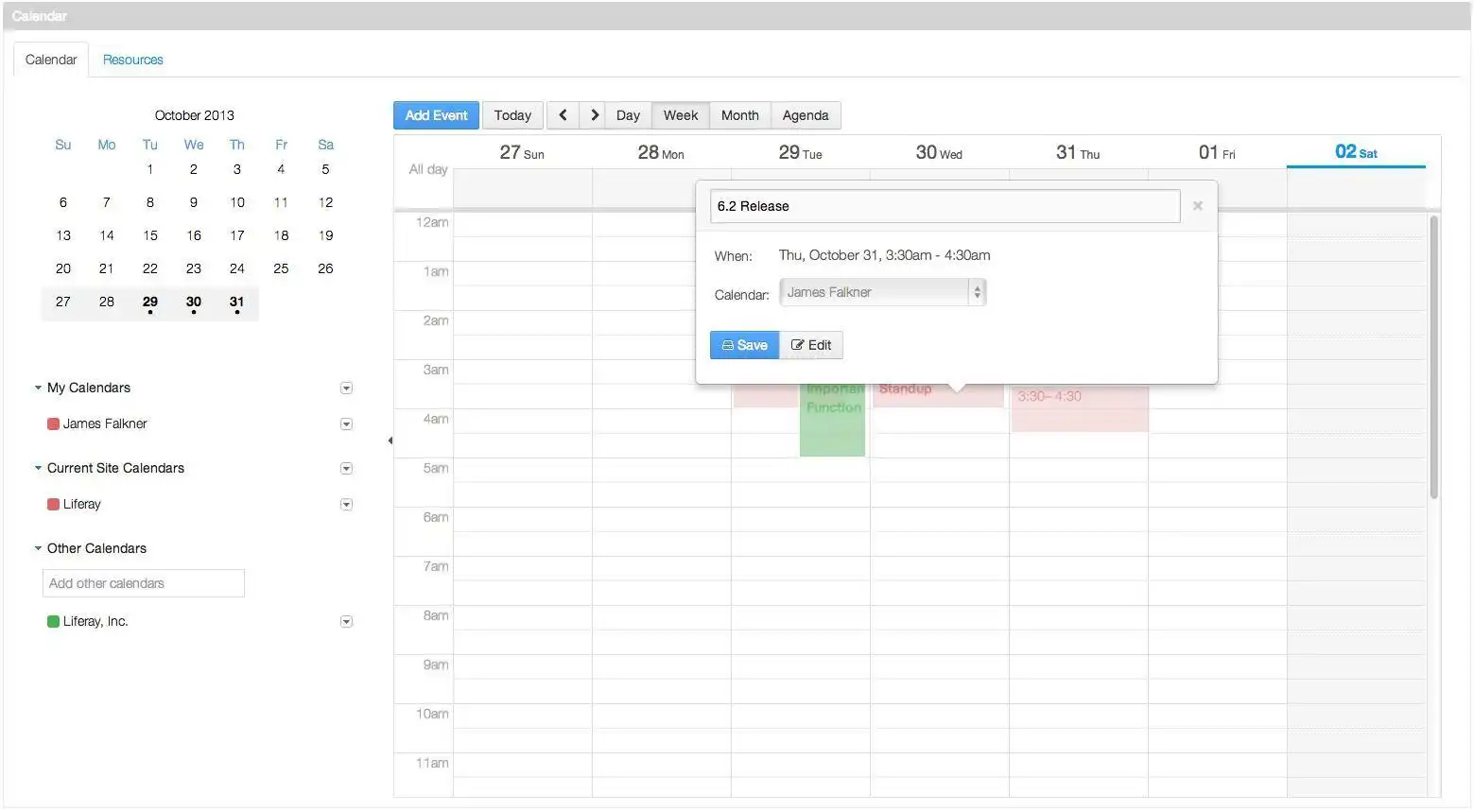Click the 29 Tue column header
Image resolution: width=1474 pixels, height=812 pixels.
800,152
